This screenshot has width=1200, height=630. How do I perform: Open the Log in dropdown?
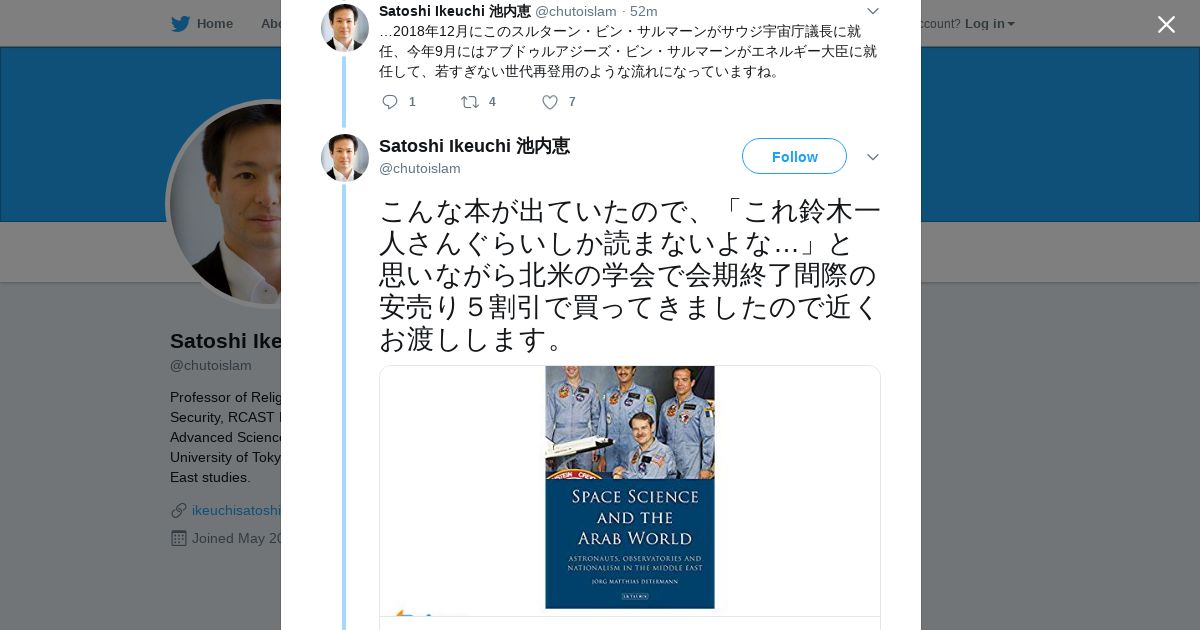pyautogui.click(x=989, y=24)
